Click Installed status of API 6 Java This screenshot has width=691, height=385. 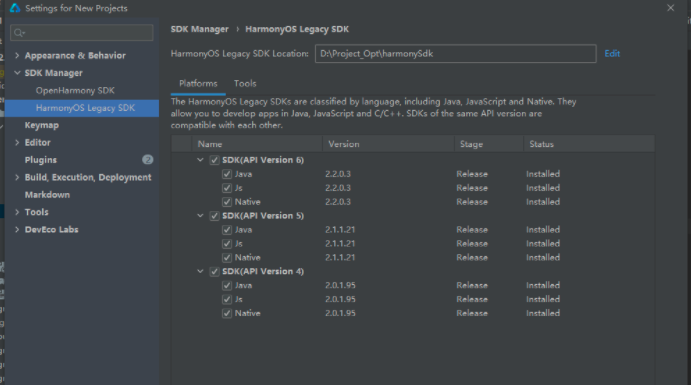tap(543, 174)
